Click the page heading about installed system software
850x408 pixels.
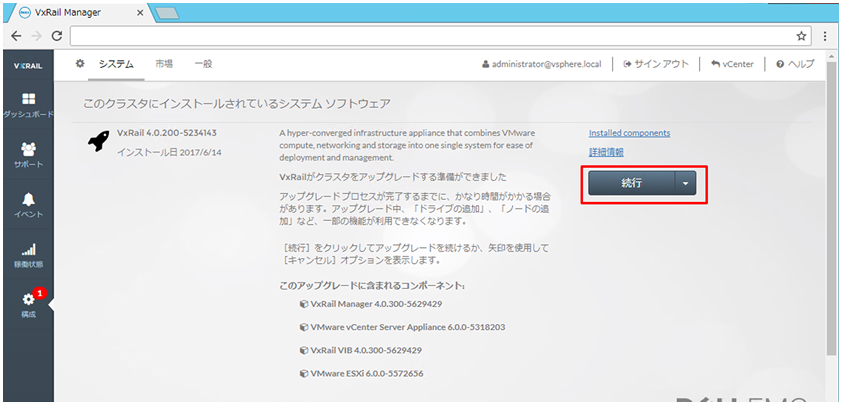point(236,103)
